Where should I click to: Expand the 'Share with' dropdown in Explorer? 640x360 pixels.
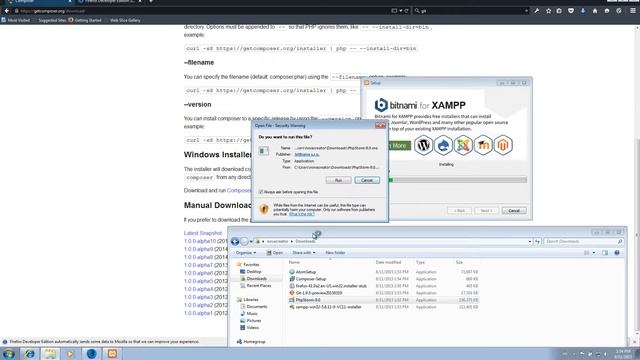click(304, 253)
